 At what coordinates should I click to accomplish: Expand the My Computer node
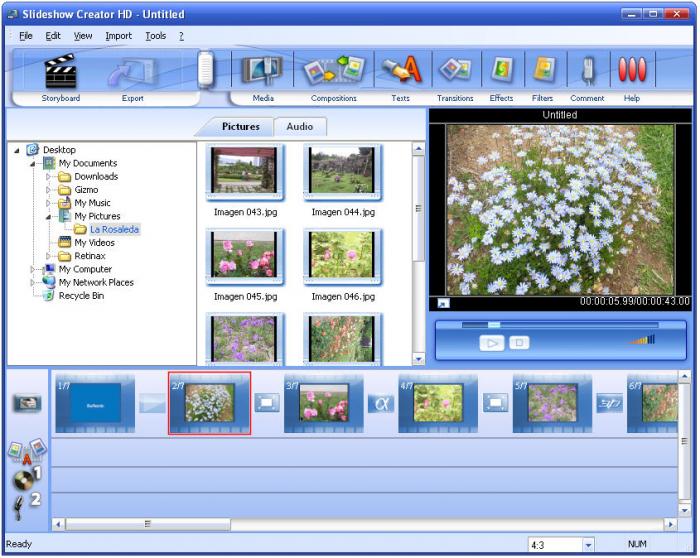(x=33, y=269)
